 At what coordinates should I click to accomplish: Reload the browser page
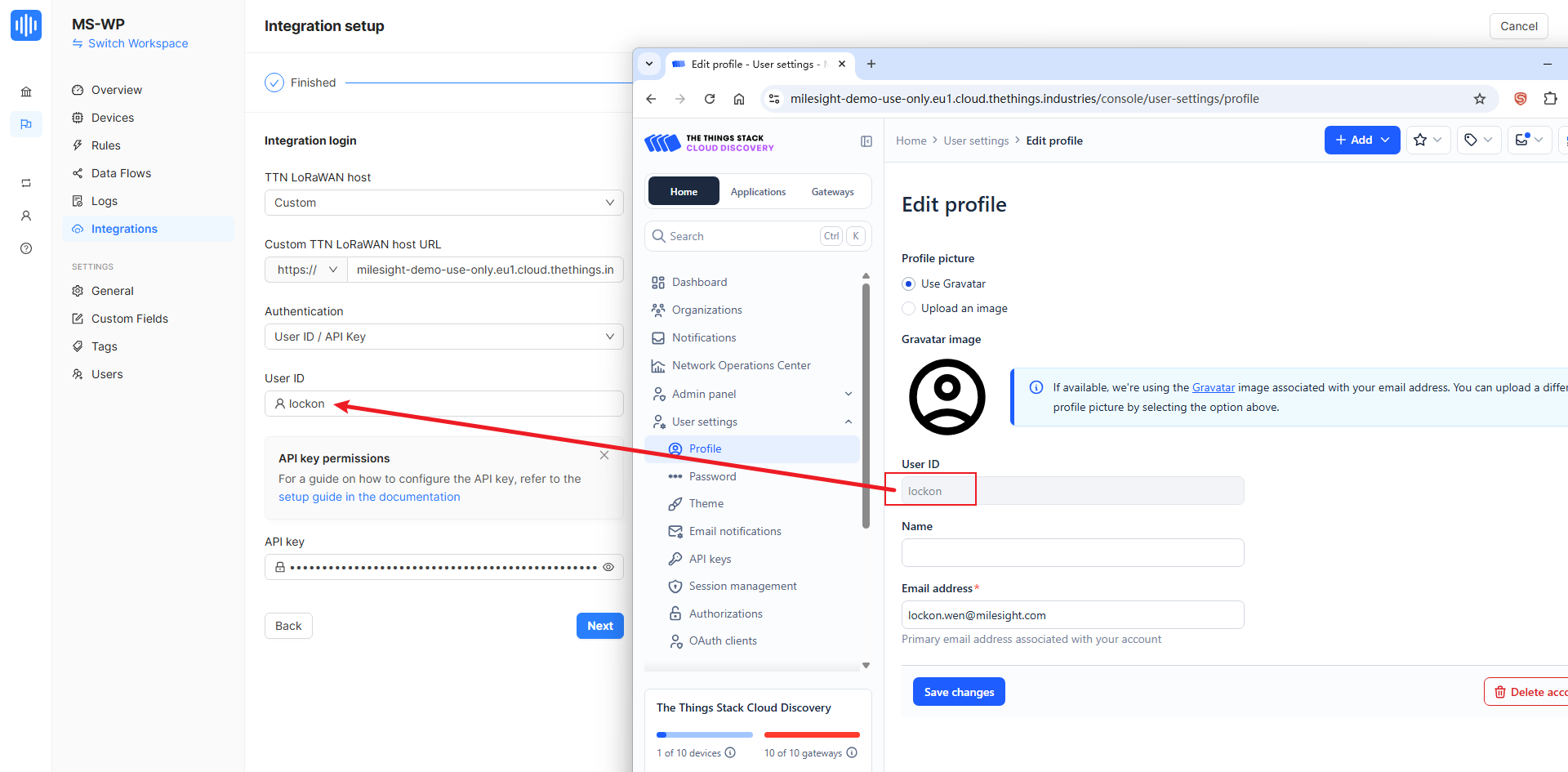tap(710, 99)
